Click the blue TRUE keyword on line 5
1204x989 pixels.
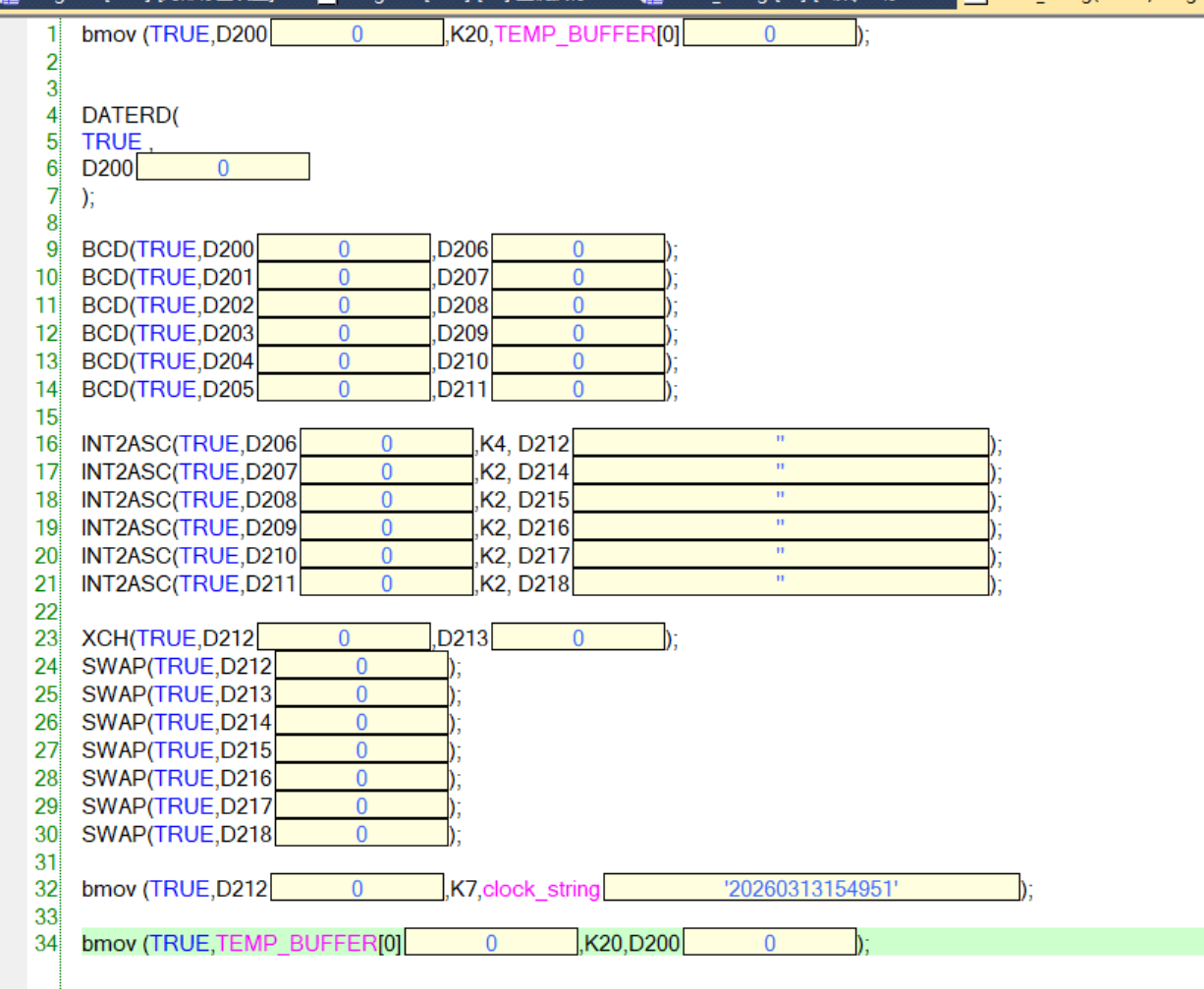(112, 141)
